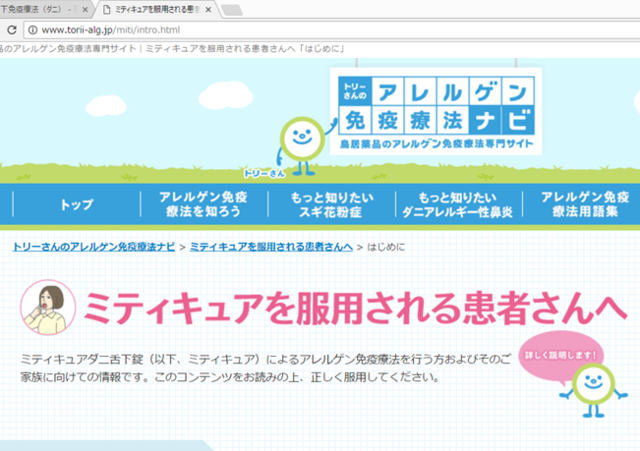The height and width of the screenshot is (451, 640).
Task: Switch to the 下免疫療法（ダニ） browser tab
Action: pos(44,9)
